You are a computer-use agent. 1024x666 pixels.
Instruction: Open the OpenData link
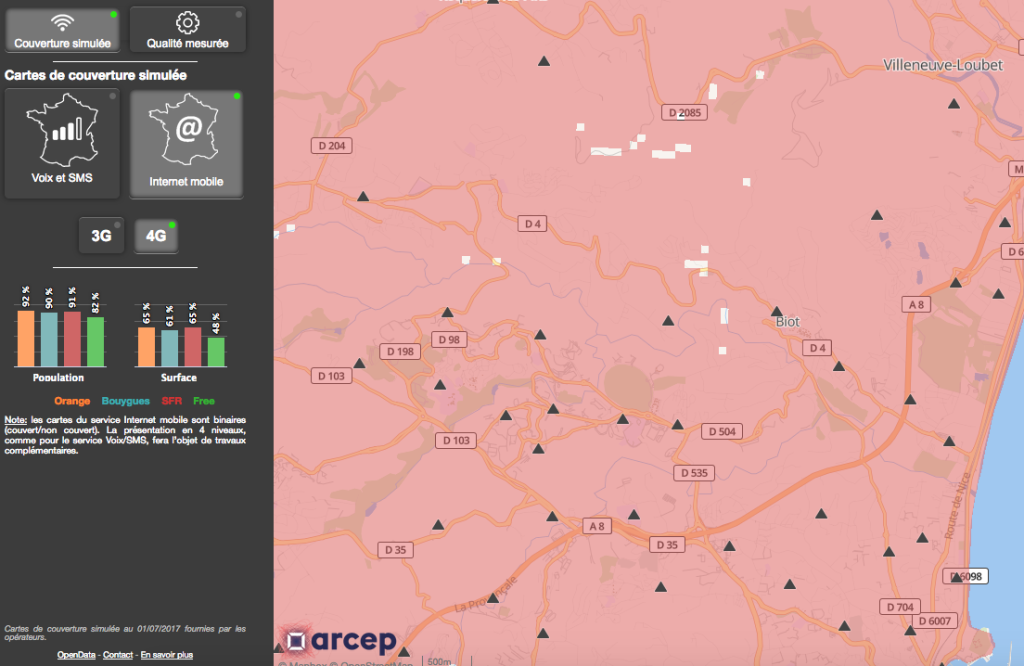click(x=76, y=655)
